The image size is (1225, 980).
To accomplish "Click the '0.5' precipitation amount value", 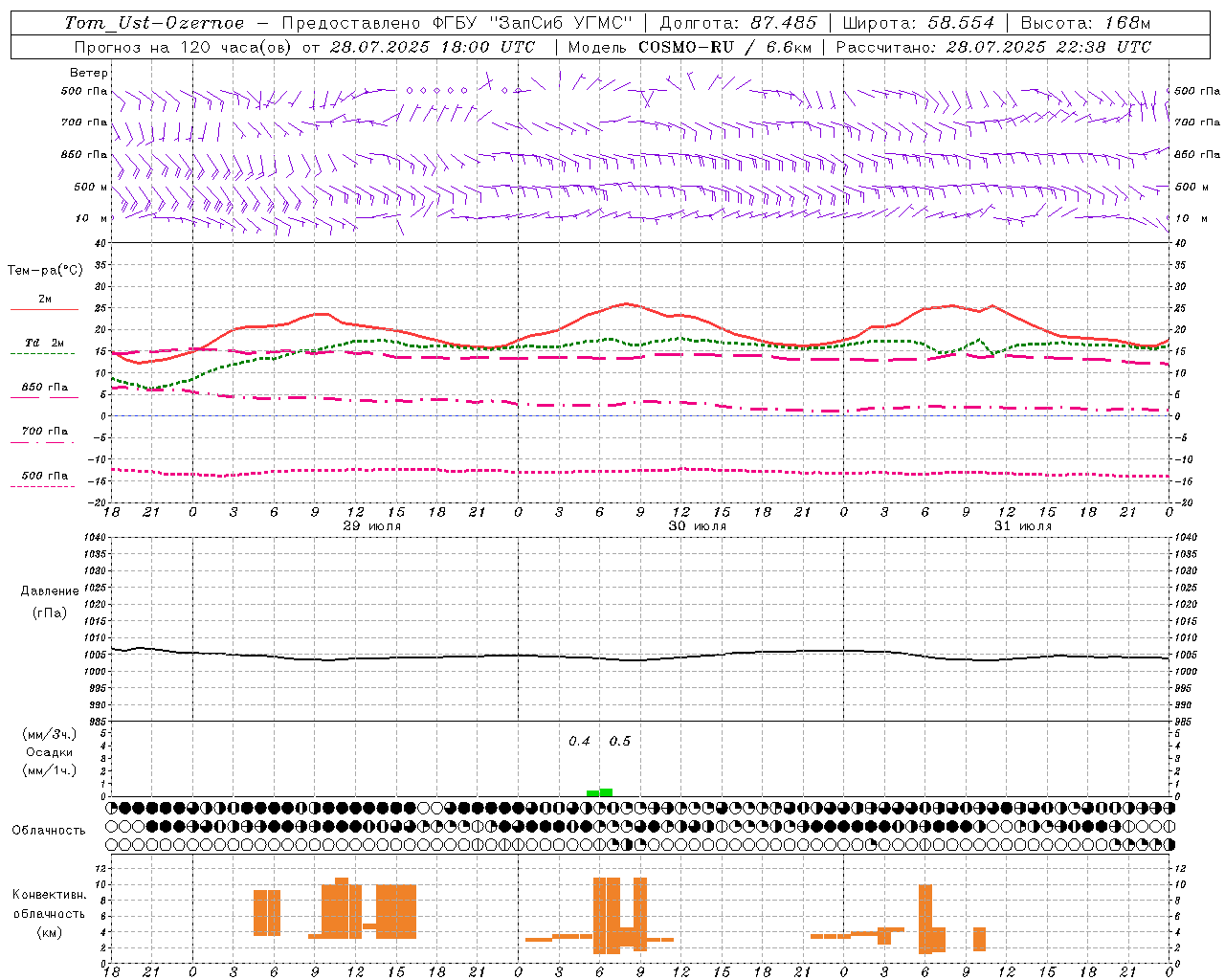I will pyautogui.click(x=620, y=742).
